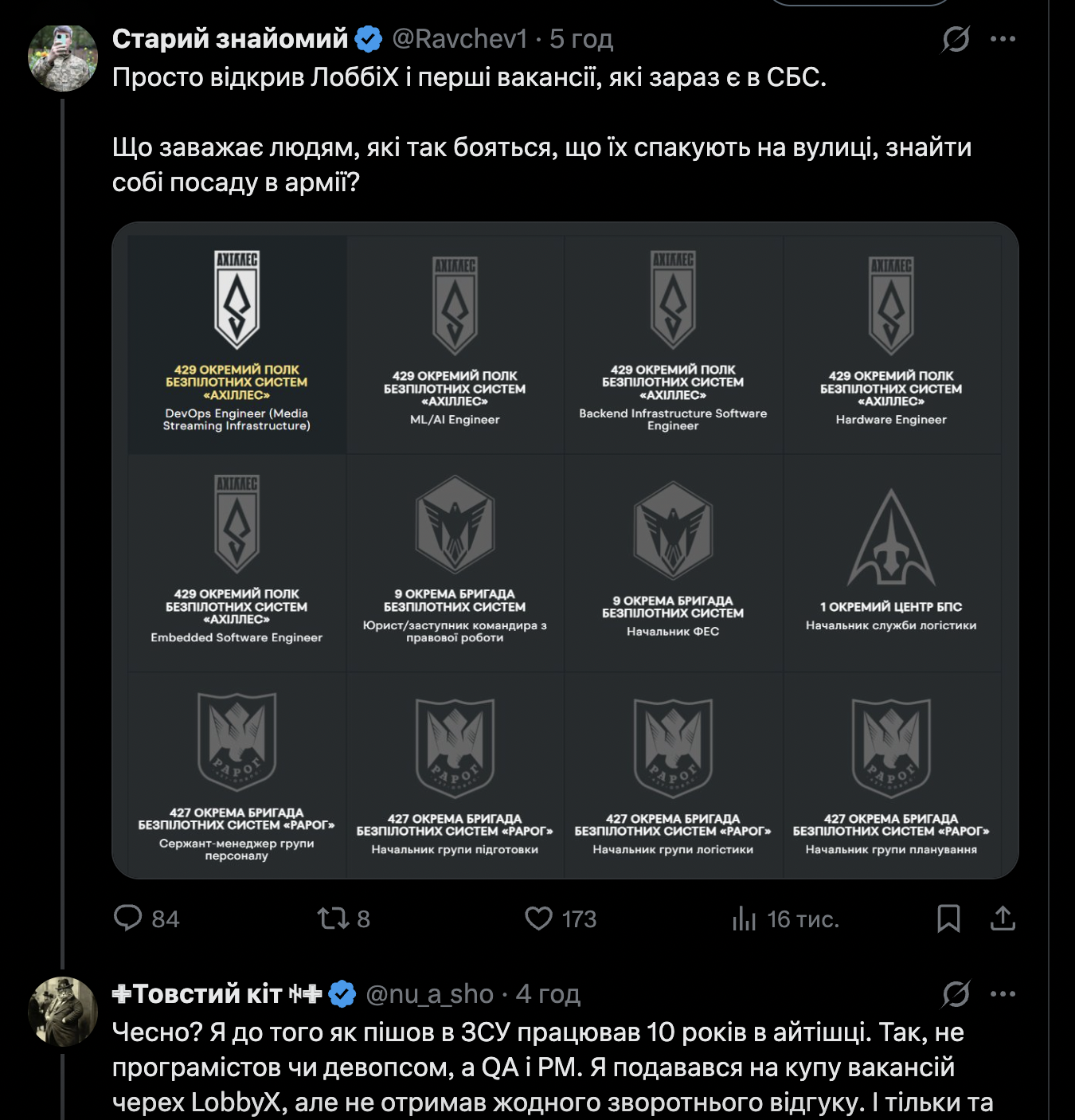Open Старий знайомий's profile avatar

click(63, 57)
